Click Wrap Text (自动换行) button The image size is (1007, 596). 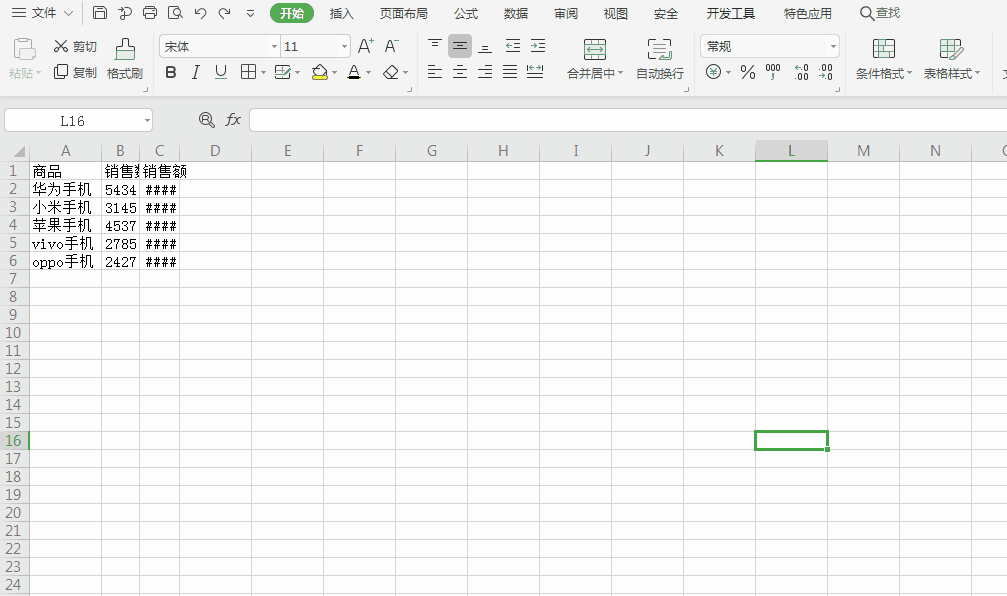660,58
